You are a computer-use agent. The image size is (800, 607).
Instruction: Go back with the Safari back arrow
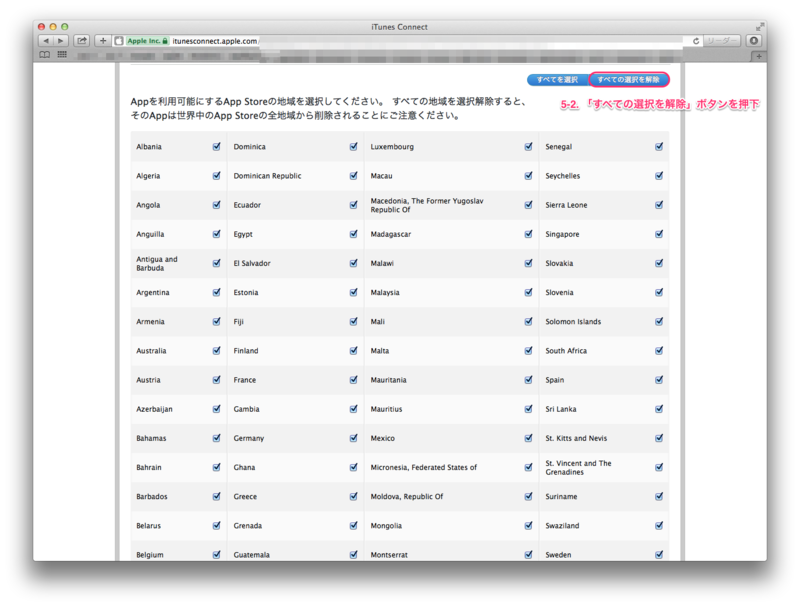click(45, 41)
